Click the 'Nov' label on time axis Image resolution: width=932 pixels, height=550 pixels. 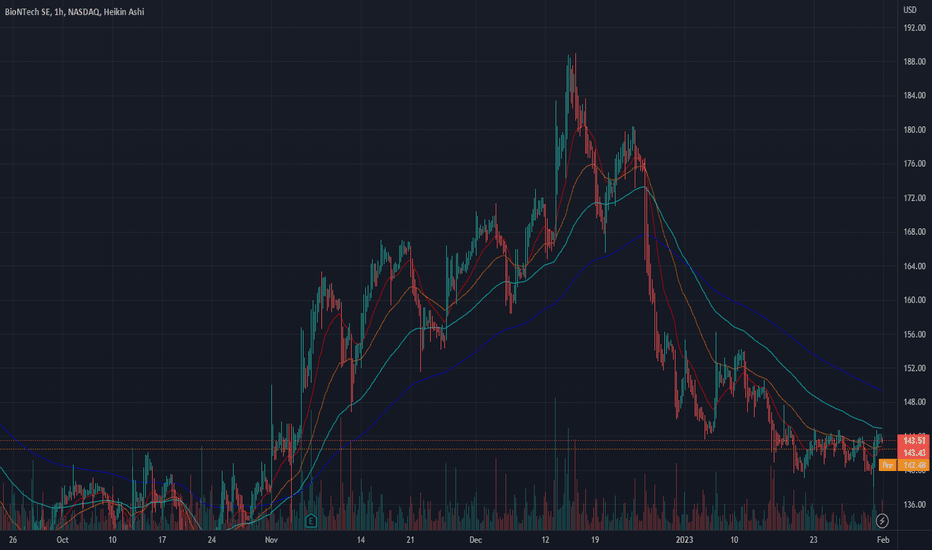(x=271, y=540)
